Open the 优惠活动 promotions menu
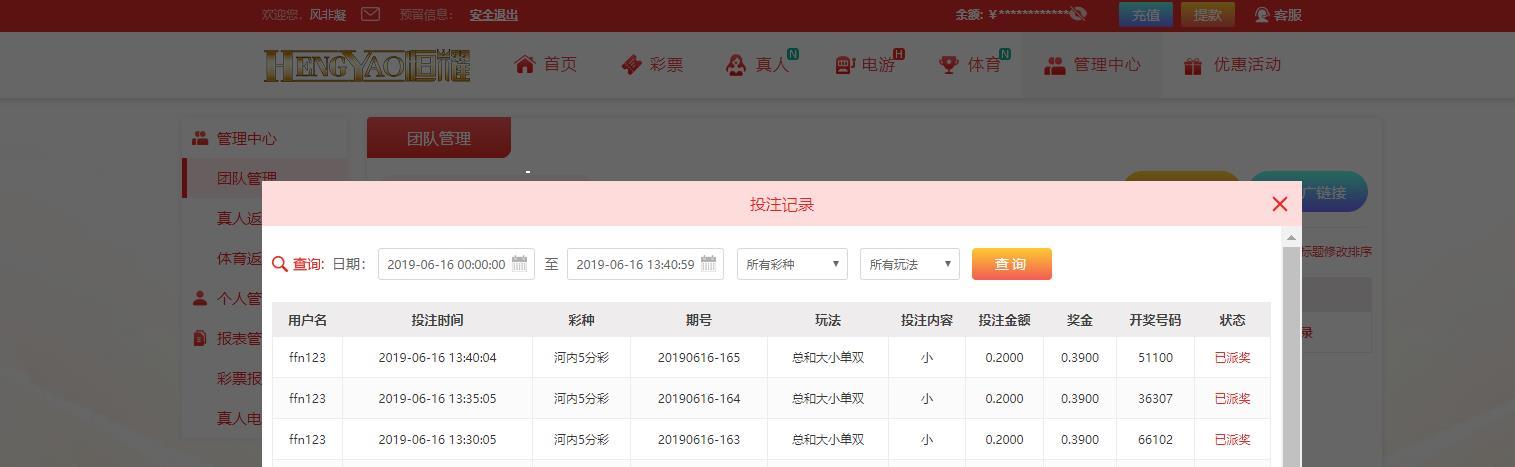 [x=1247, y=64]
